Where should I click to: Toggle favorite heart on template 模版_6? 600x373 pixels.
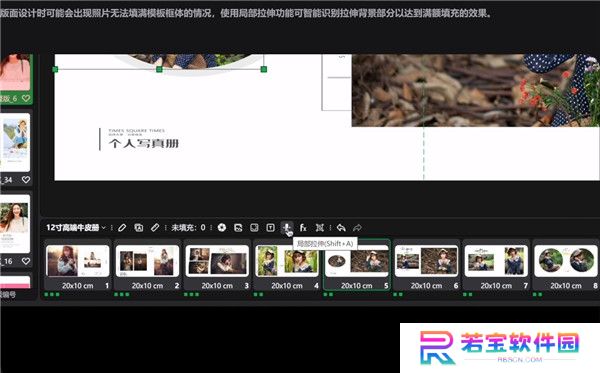click(x=26, y=98)
